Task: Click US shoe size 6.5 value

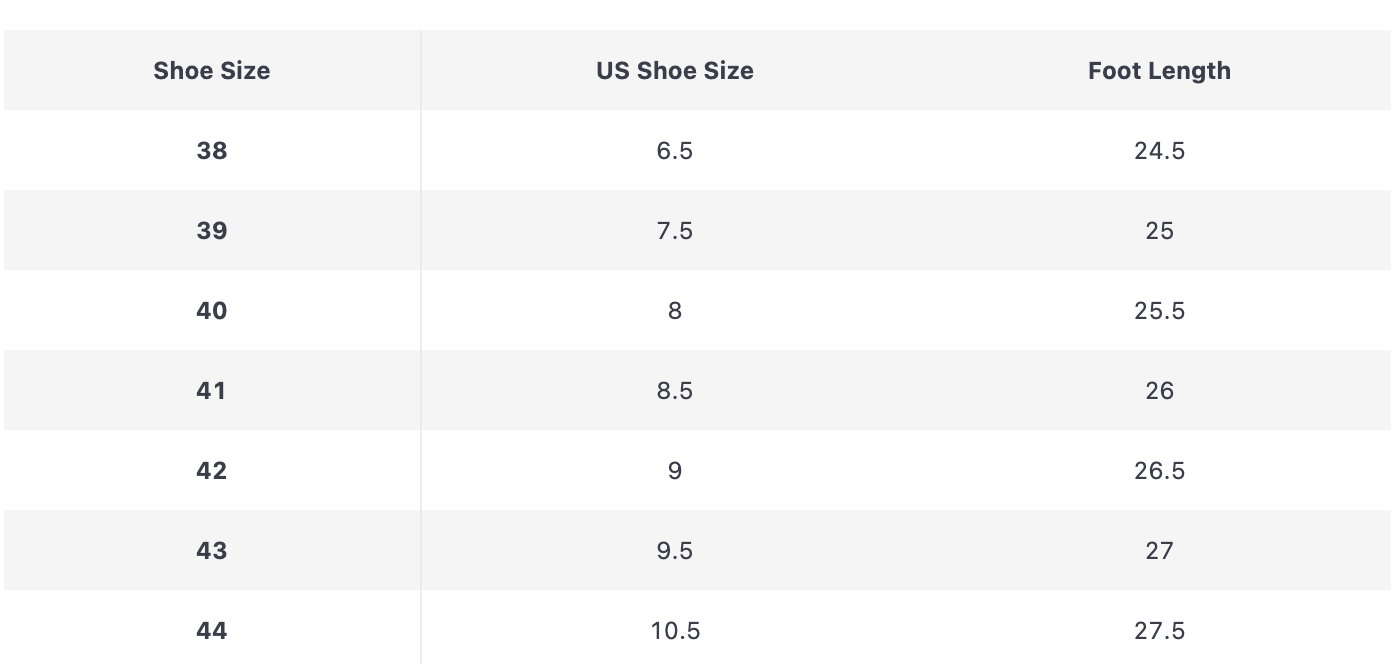Action: pyautogui.click(x=675, y=151)
